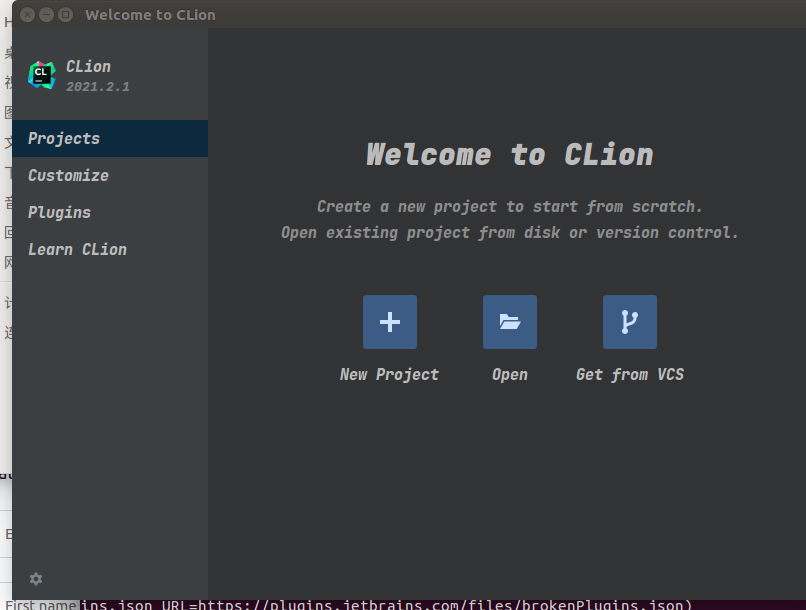Click the large Welcome to CLion heading

point(510,154)
